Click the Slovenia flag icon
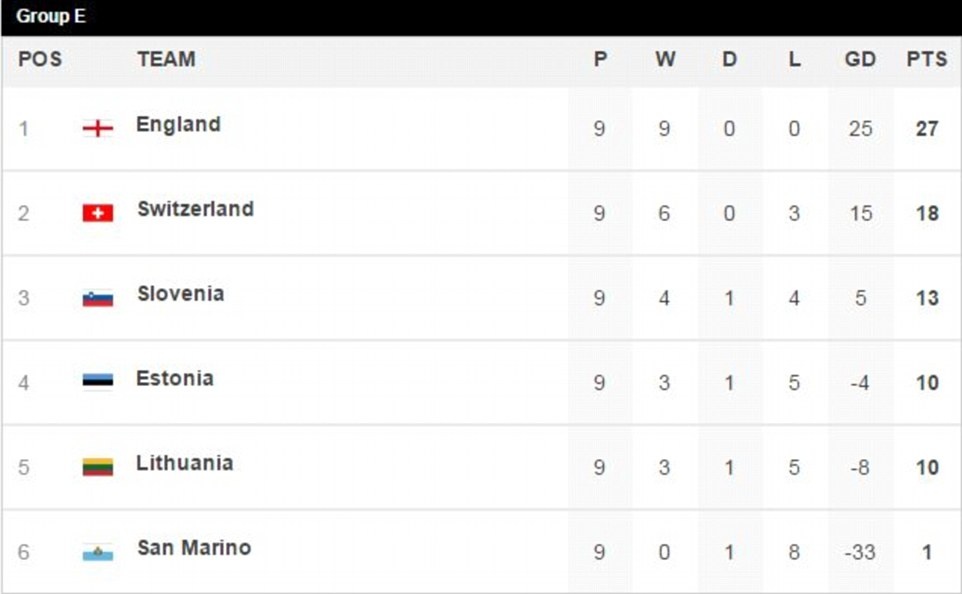 (x=97, y=297)
